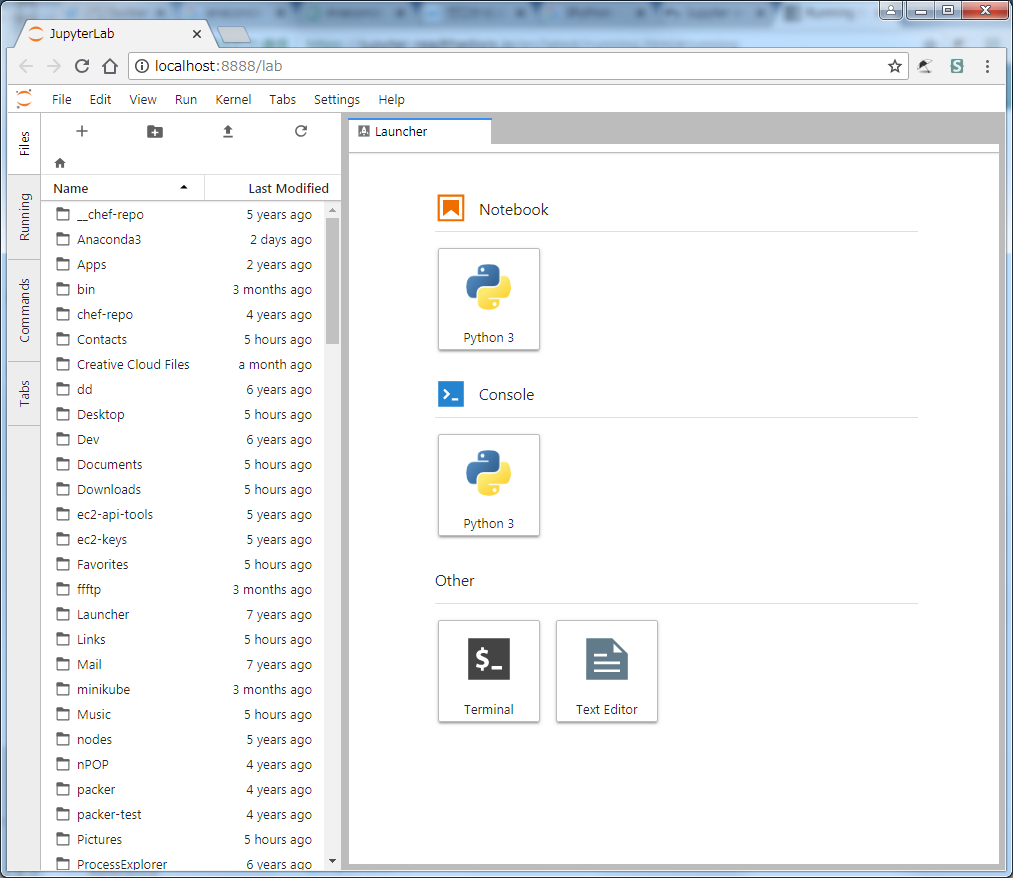Click the browser back arrow
The height and width of the screenshot is (878, 1013).
point(26,66)
